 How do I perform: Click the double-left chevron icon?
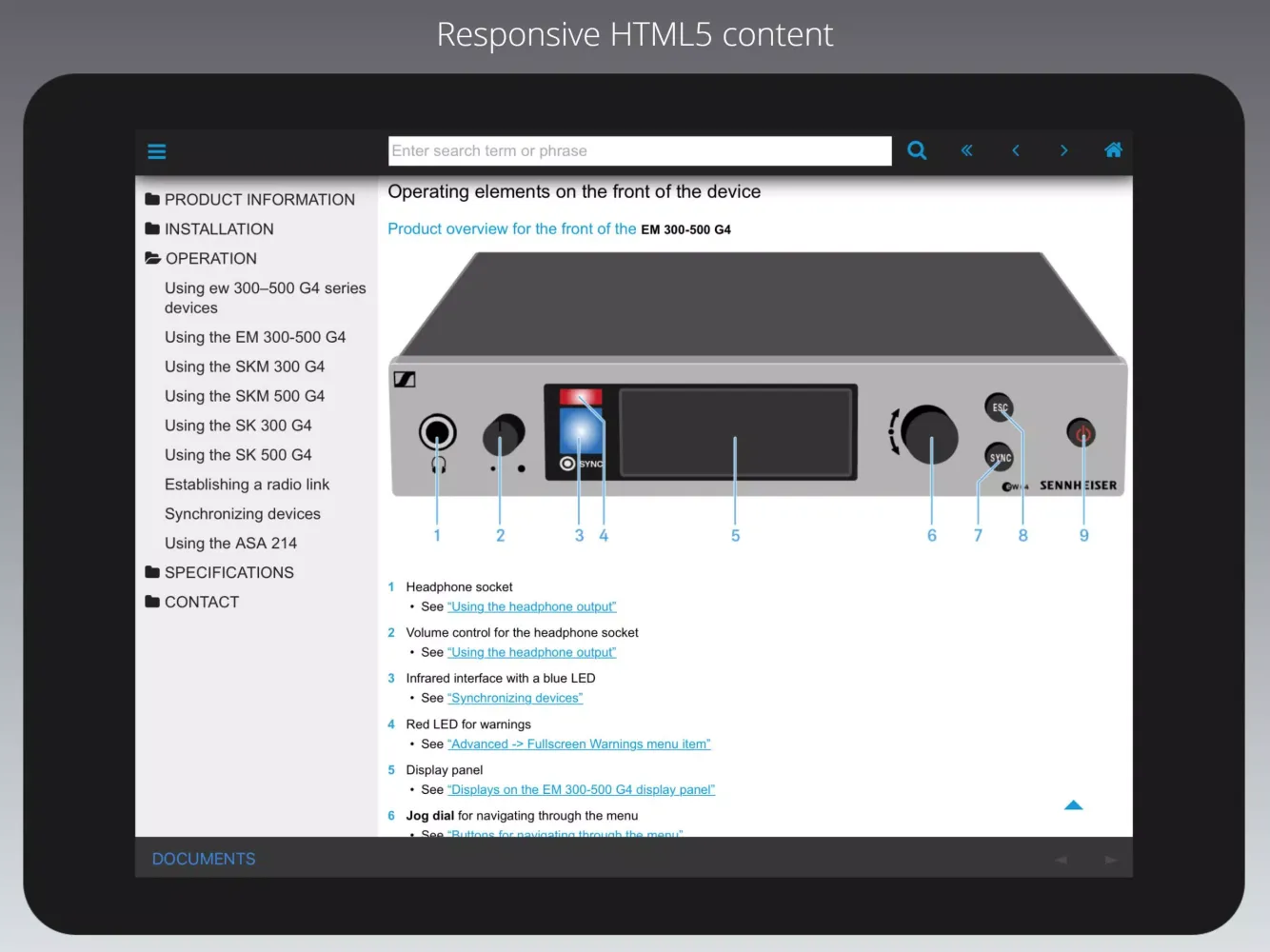pyautogui.click(x=966, y=150)
